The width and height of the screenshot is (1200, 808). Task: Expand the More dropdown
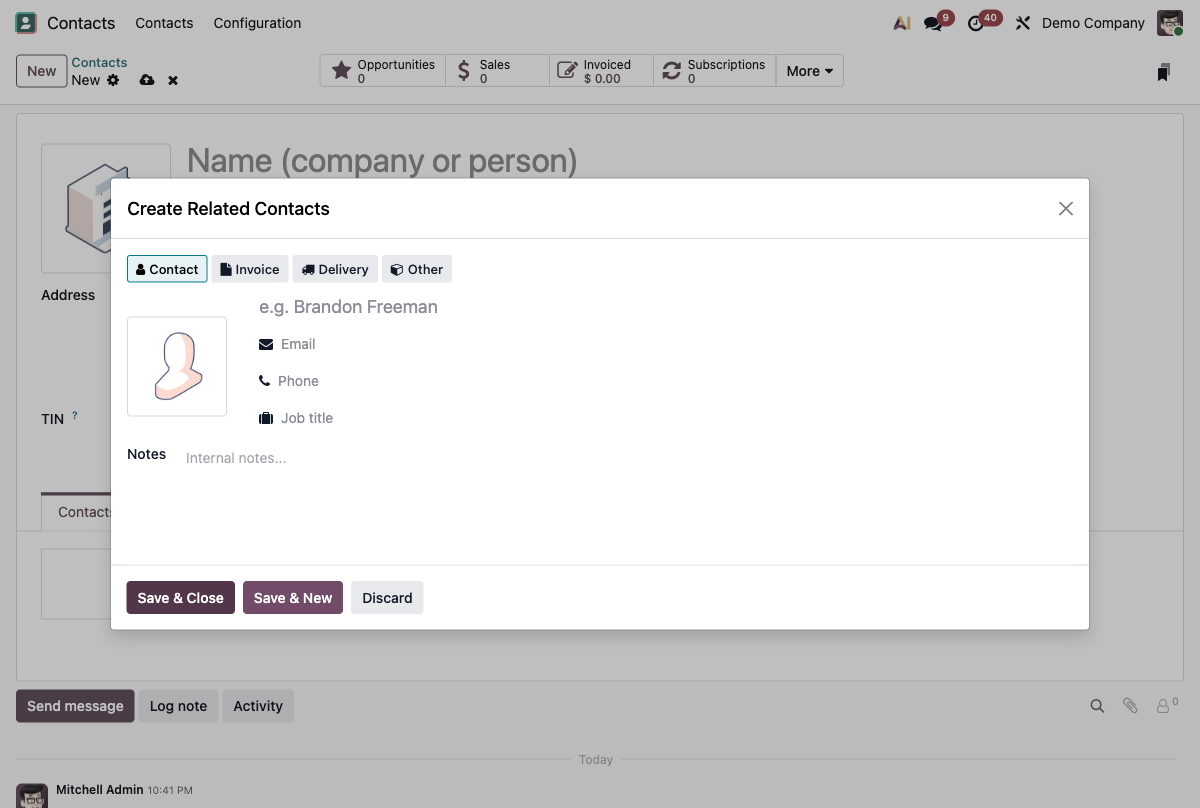[810, 71]
